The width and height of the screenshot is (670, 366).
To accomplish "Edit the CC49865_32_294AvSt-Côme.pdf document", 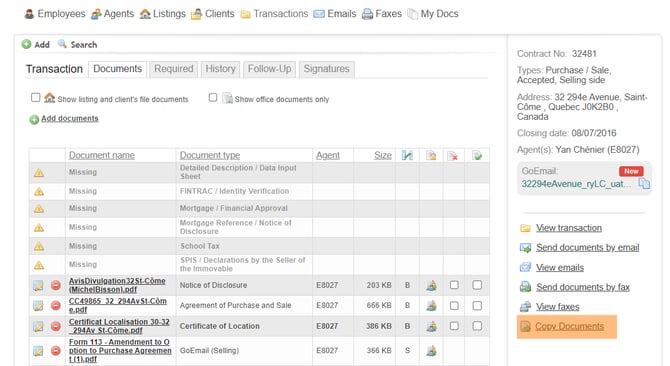I will (38, 305).
